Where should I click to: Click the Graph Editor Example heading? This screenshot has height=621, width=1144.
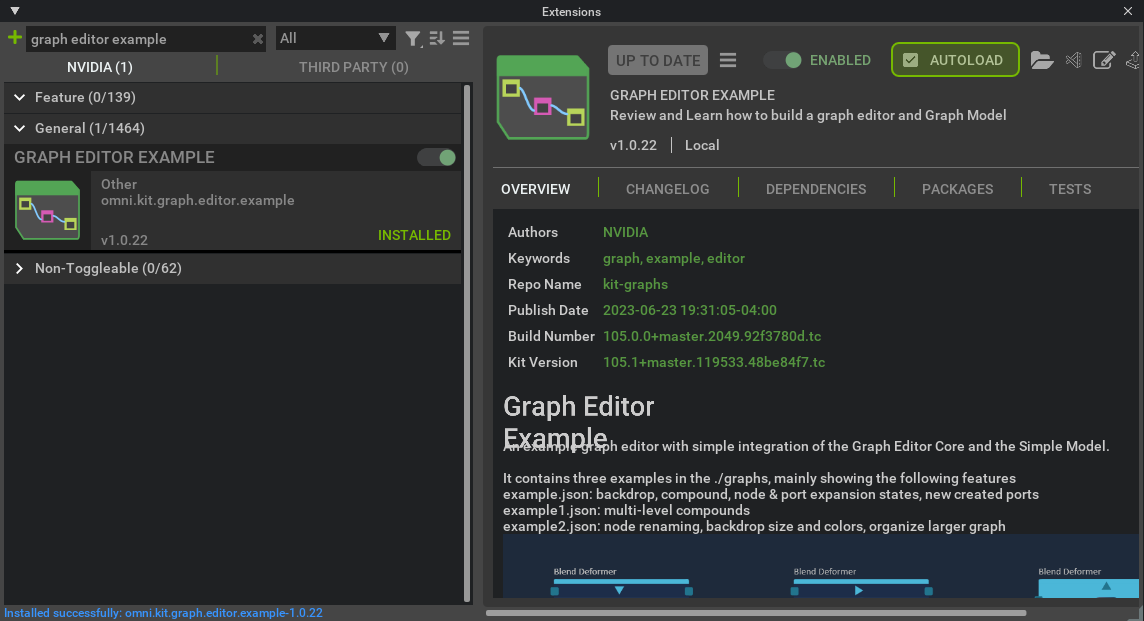click(579, 422)
